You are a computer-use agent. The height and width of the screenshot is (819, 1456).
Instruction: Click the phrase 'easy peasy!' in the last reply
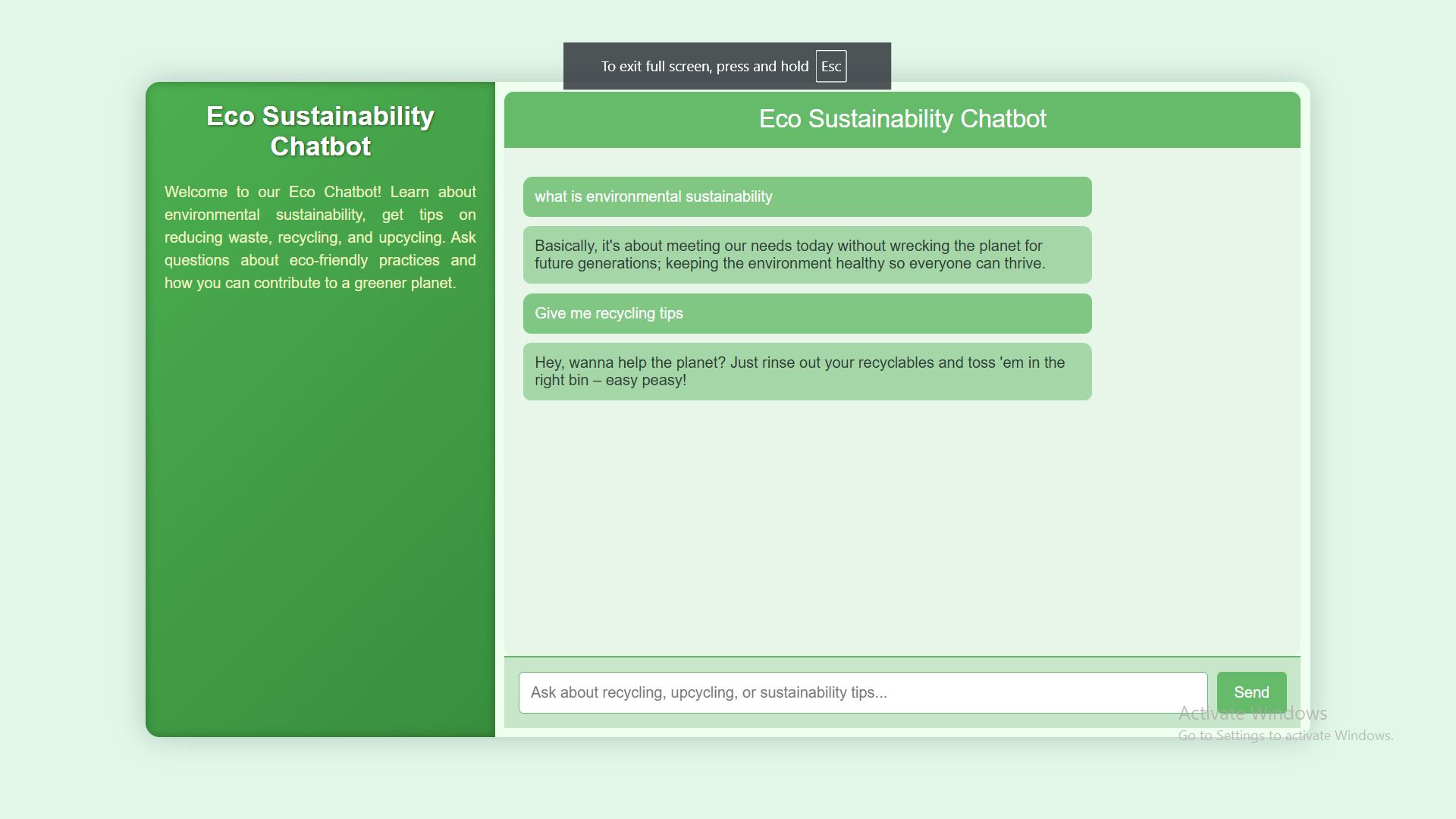click(645, 381)
